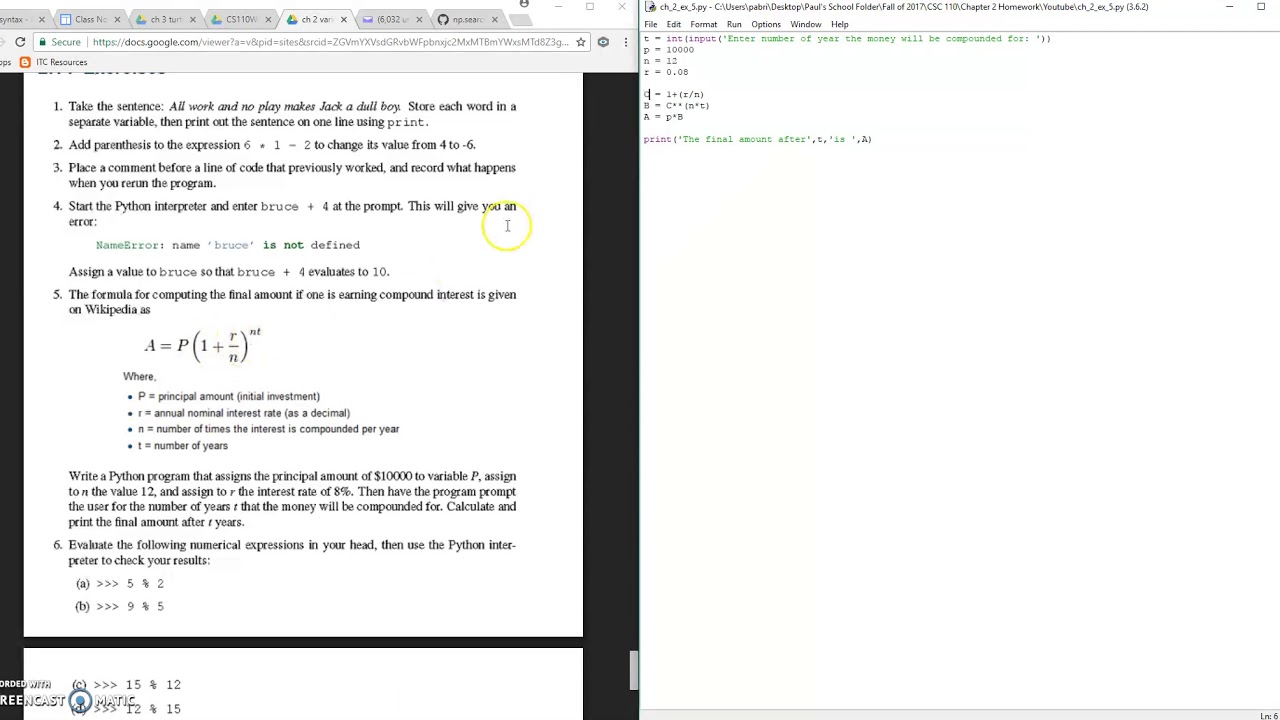Bookmark this page with the star icon
This screenshot has width=1280, height=720.
tap(580, 42)
